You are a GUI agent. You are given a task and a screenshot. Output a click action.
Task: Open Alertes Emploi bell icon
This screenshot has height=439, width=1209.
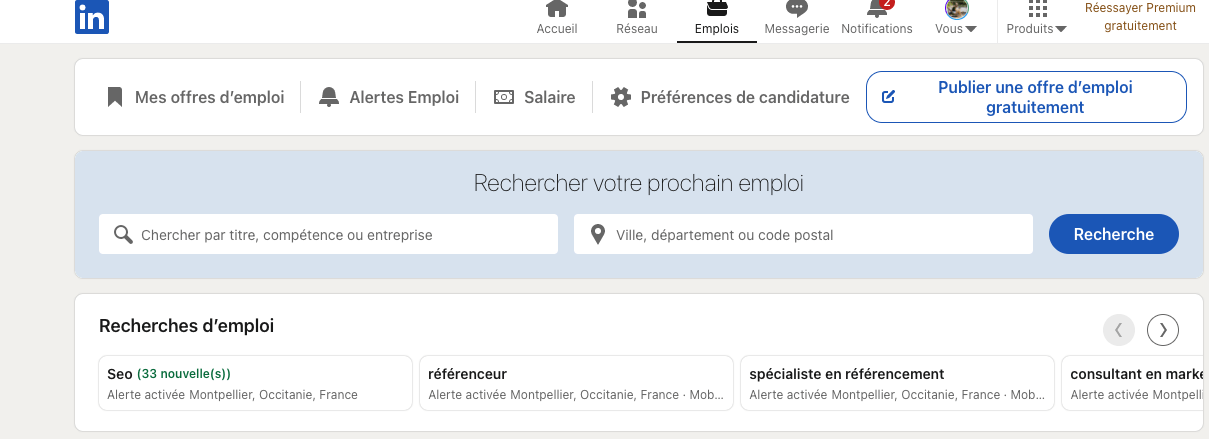(329, 97)
